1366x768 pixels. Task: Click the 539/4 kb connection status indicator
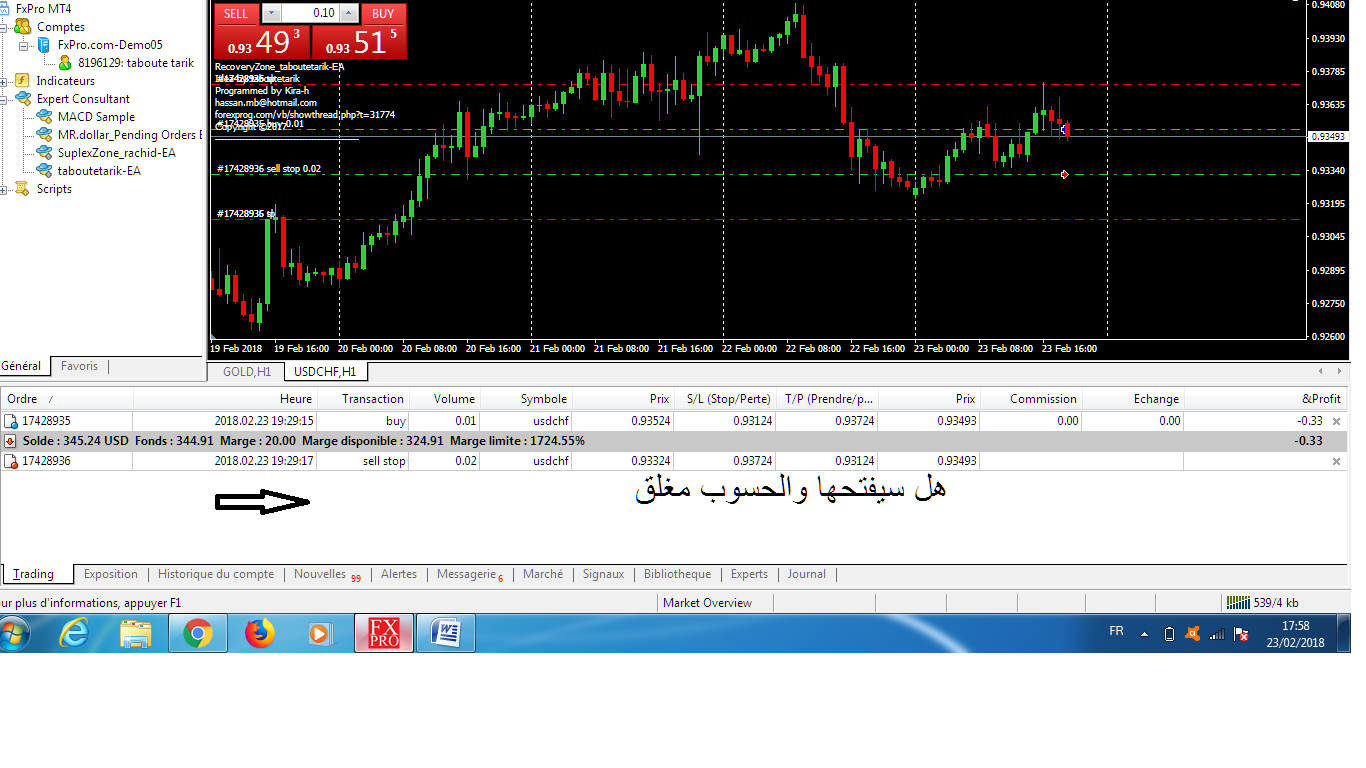pyautogui.click(x=1262, y=603)
